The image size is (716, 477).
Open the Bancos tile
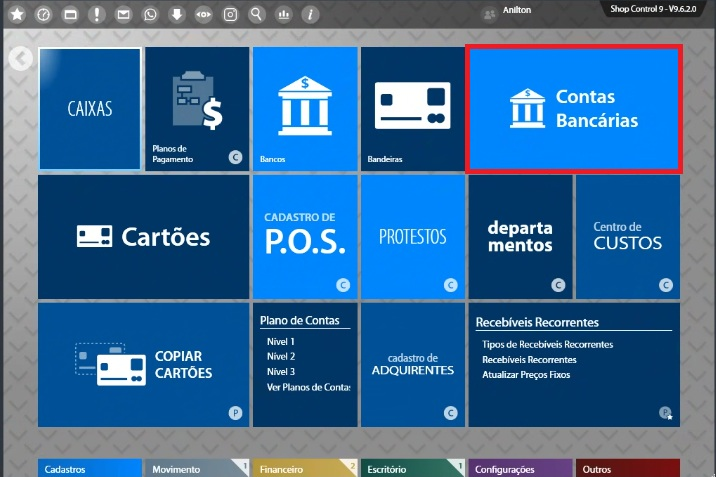point(305,109)
